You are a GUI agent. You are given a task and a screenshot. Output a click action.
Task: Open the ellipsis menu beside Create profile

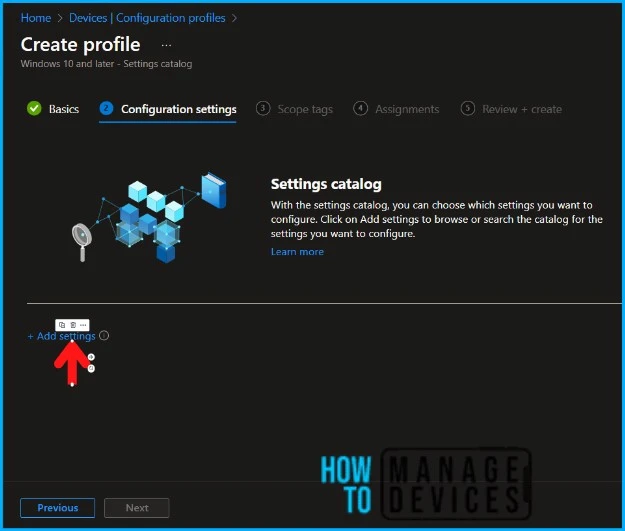(166, 45)
